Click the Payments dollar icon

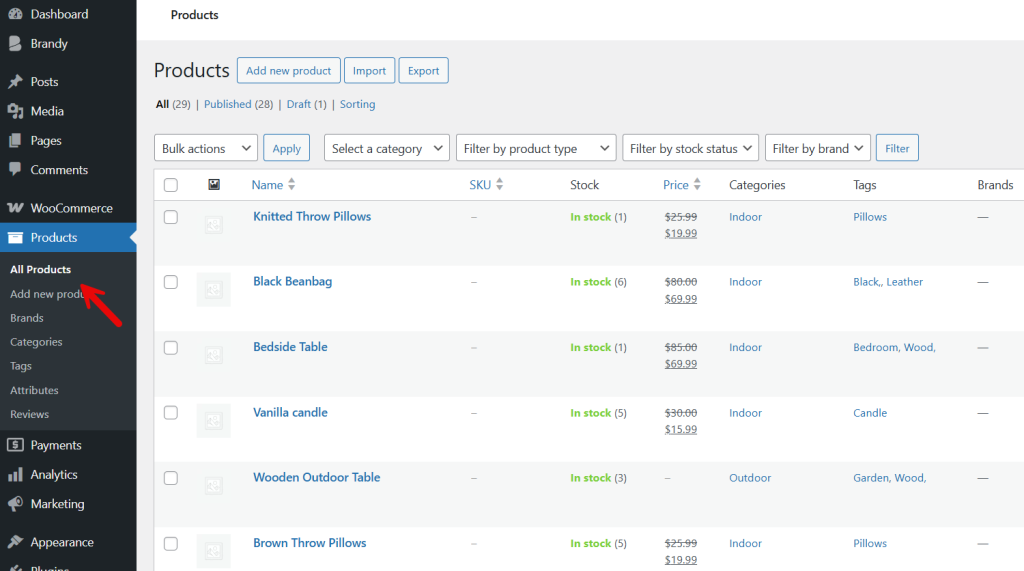coord(15,445)
